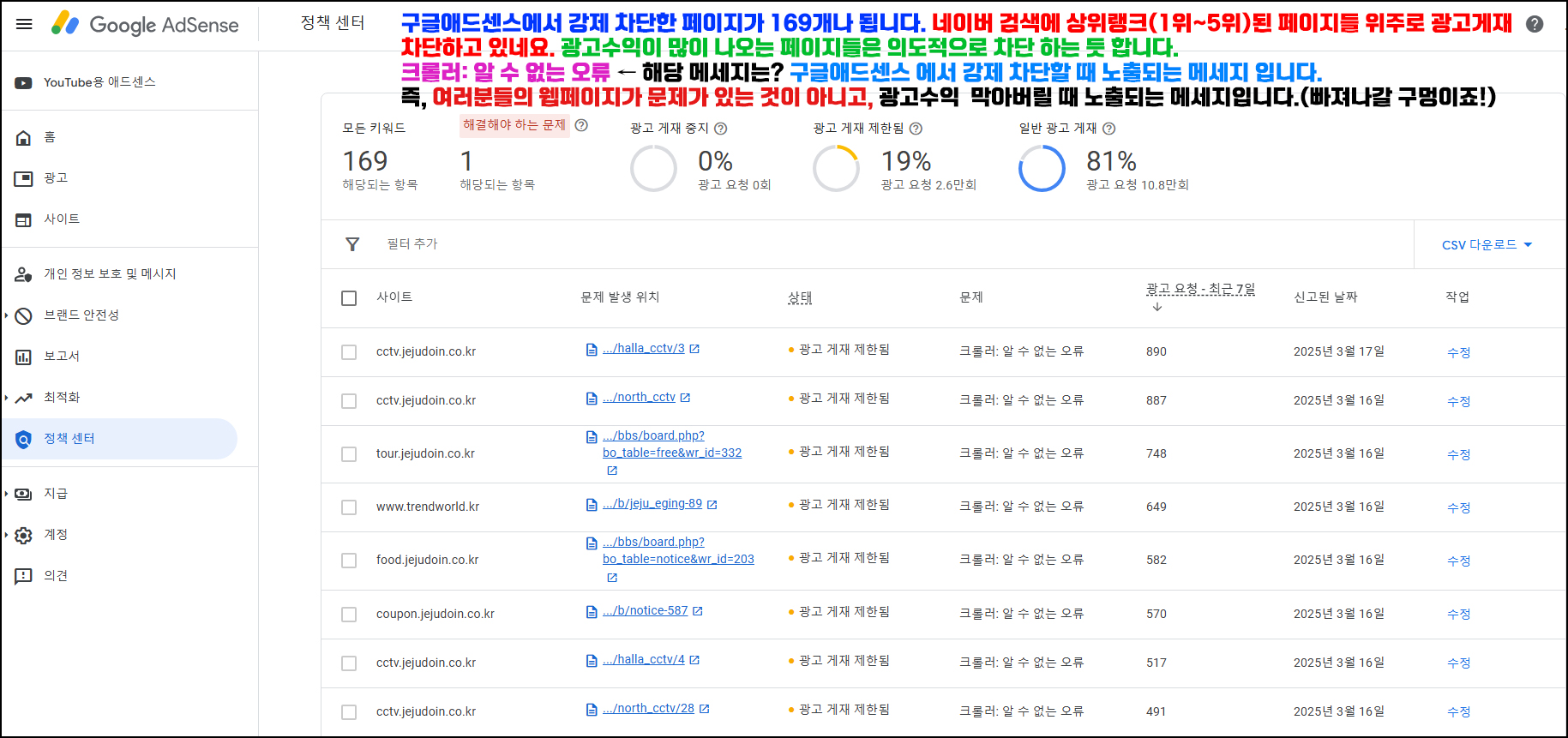This screenshot has width=1568, height=738.
Task: Check the cctv.jejudoin.co.kr row with 887 requests
Action: (x=349, y=401)
